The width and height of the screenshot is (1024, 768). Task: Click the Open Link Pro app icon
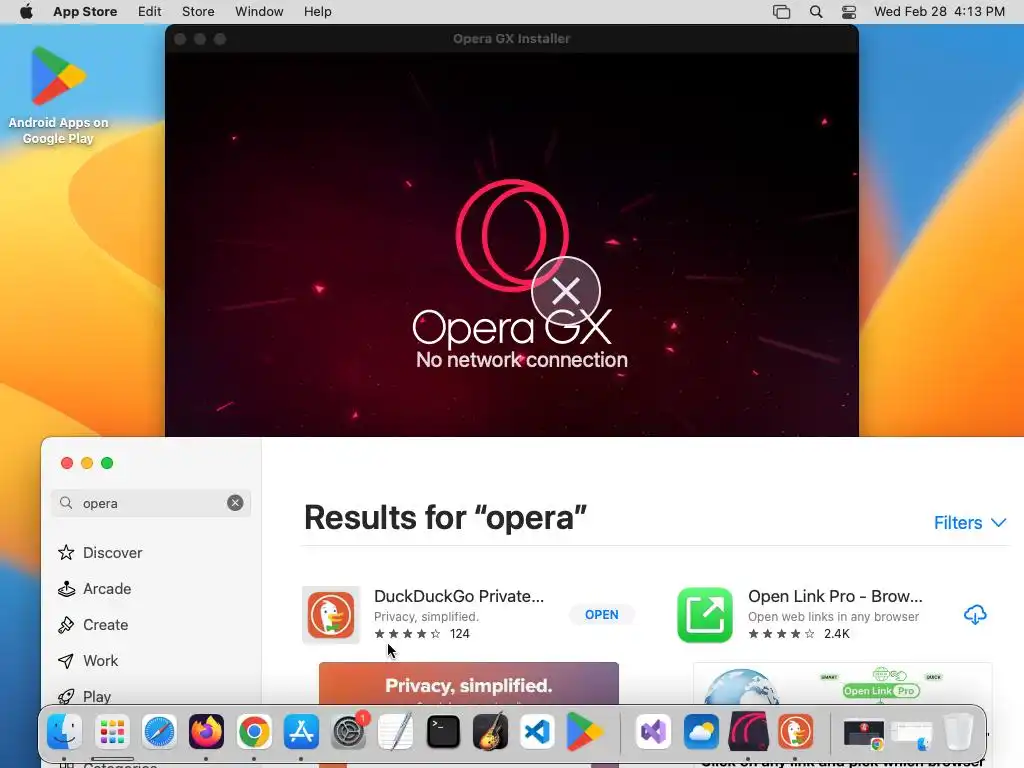click(705, 615)
